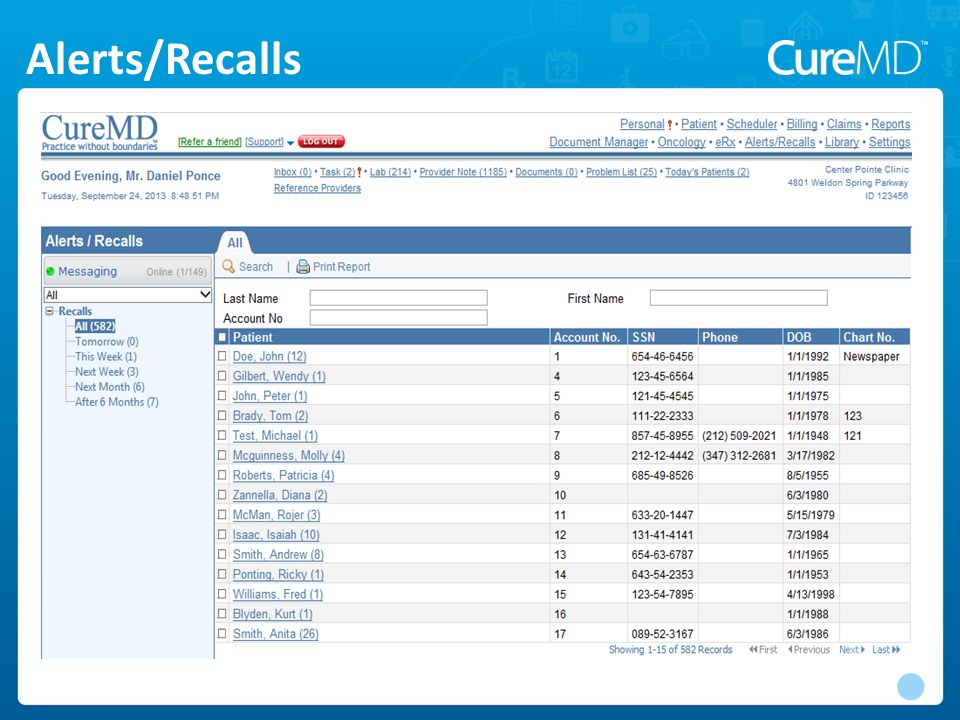Click the red LOG OUT button
The height and width of the screenshot is (720, 960).
click(x=321, y=141)
